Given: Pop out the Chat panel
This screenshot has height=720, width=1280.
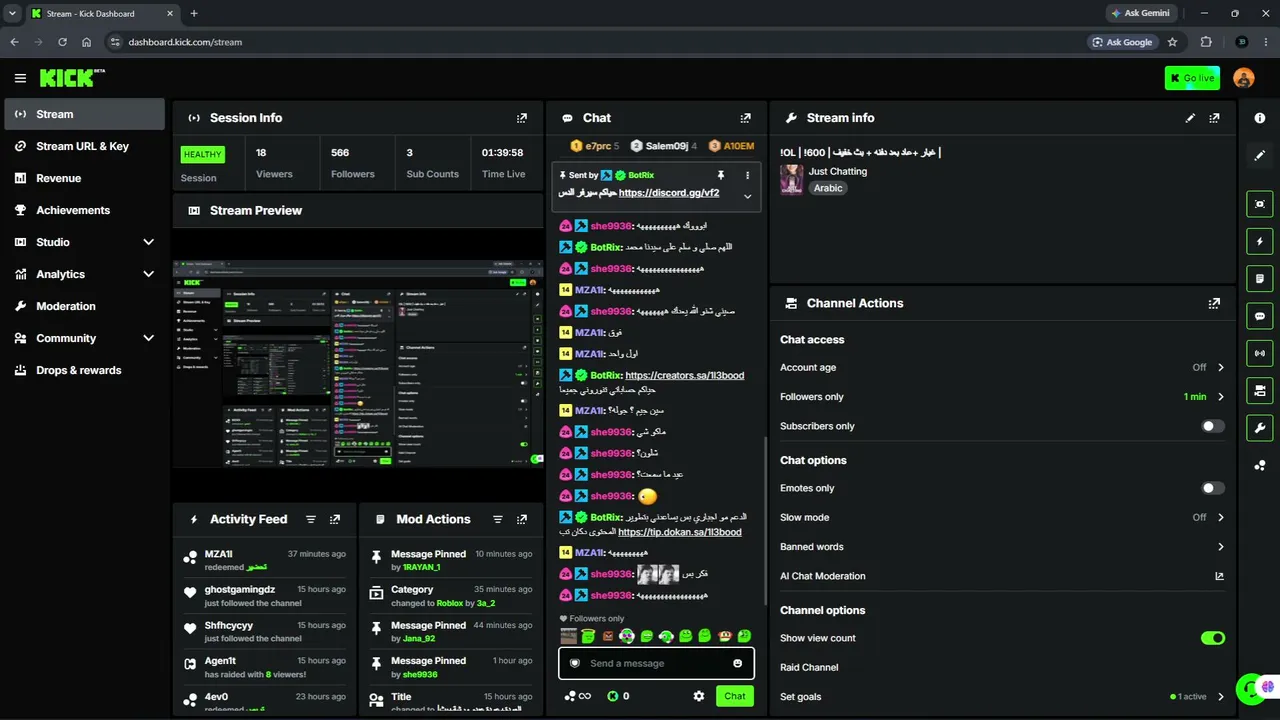Looking at the screenshot, I should 745,118.
